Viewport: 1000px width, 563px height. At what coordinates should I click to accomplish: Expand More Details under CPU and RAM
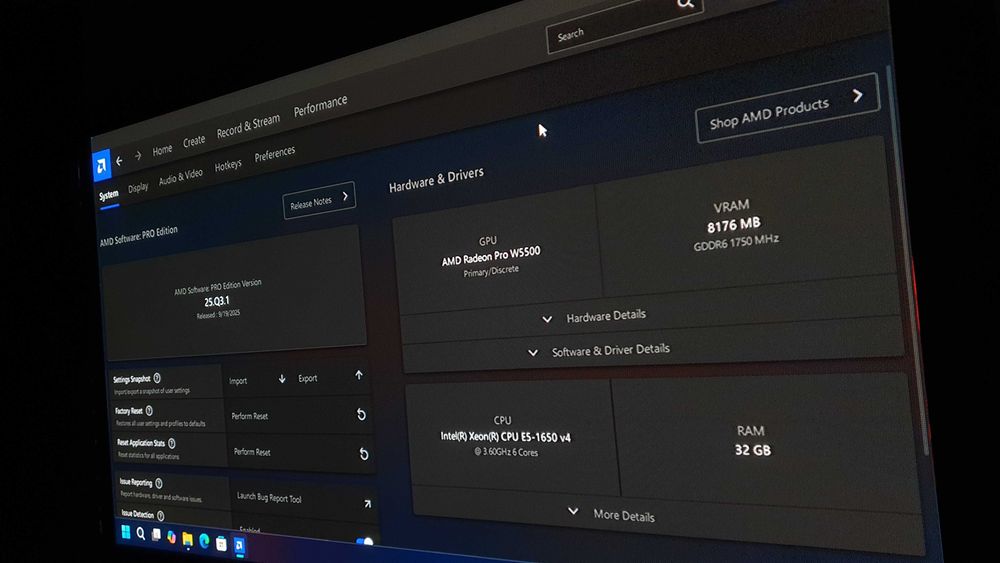612,514
